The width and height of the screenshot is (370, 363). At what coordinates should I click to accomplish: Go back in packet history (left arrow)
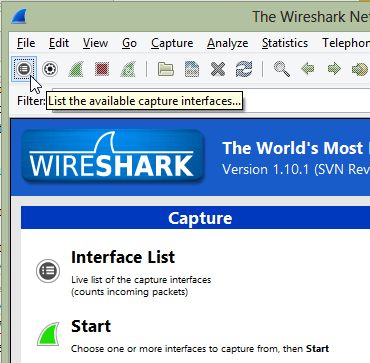coord(308,69)
